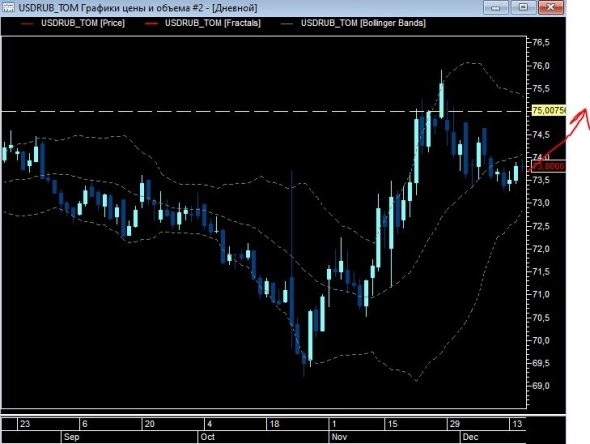590x444 pixels.
Task: Click the red Price legend line marker
Action: pos(27,24)
